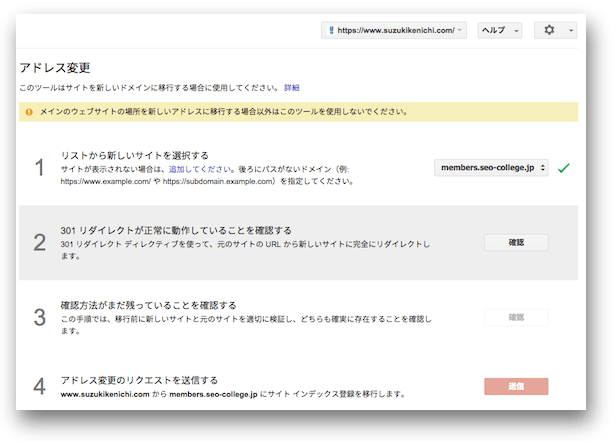Select the heading 確認方法がまだ残っていることを確認する

coord(148,305)
